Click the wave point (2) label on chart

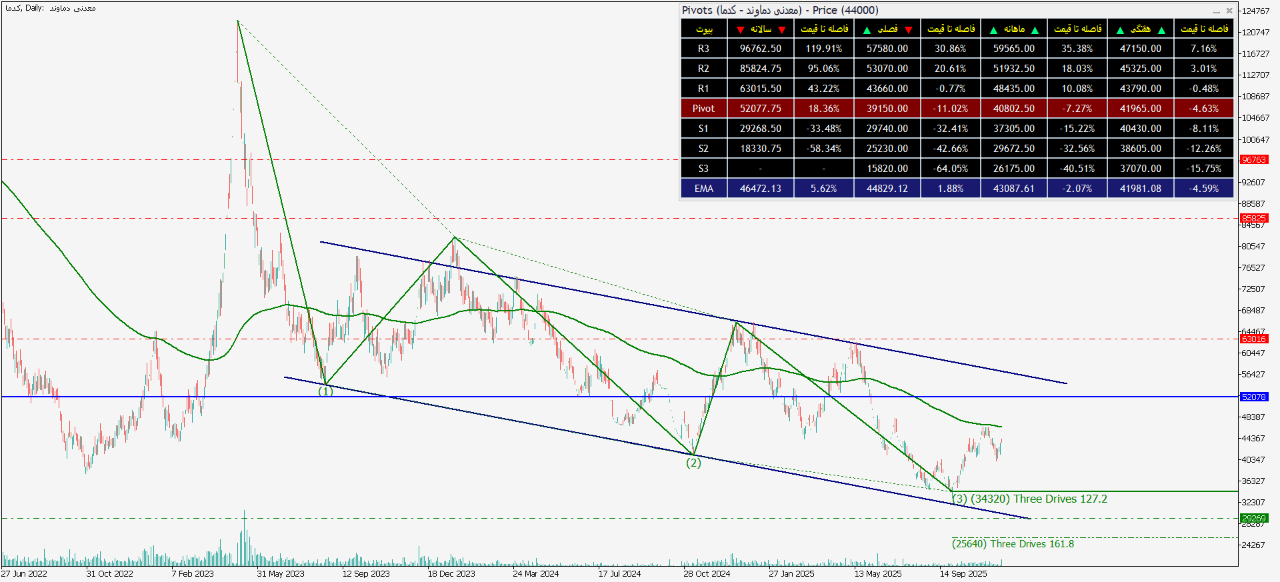point(693,462)
